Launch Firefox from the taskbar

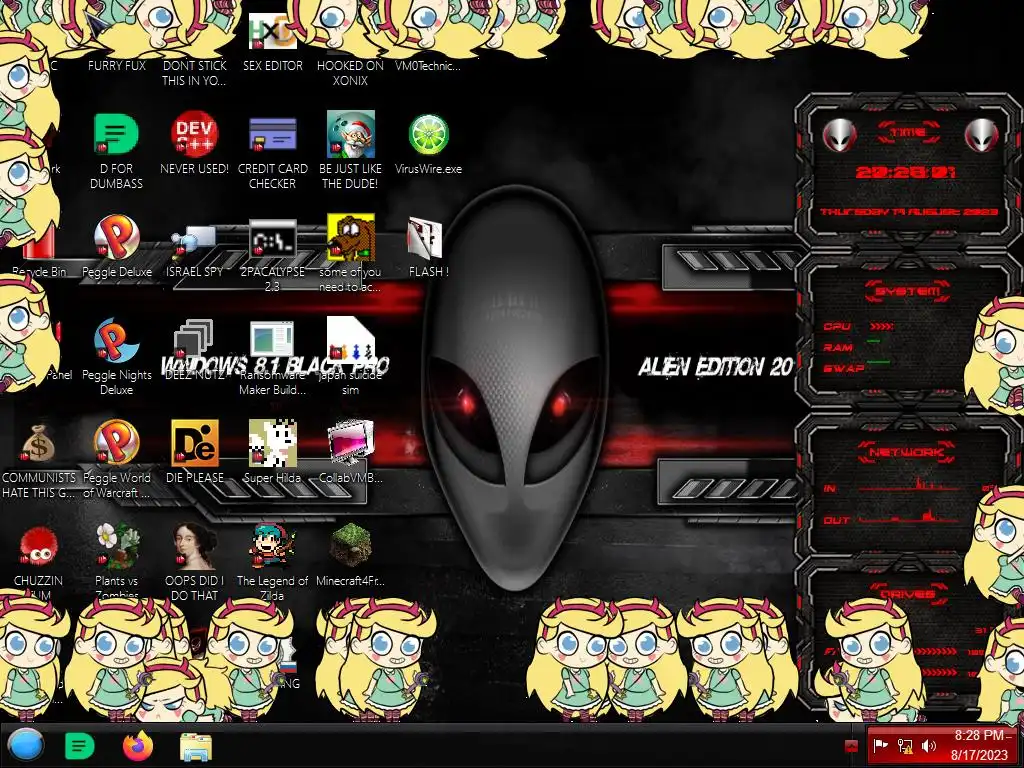[x=137, y=746]
